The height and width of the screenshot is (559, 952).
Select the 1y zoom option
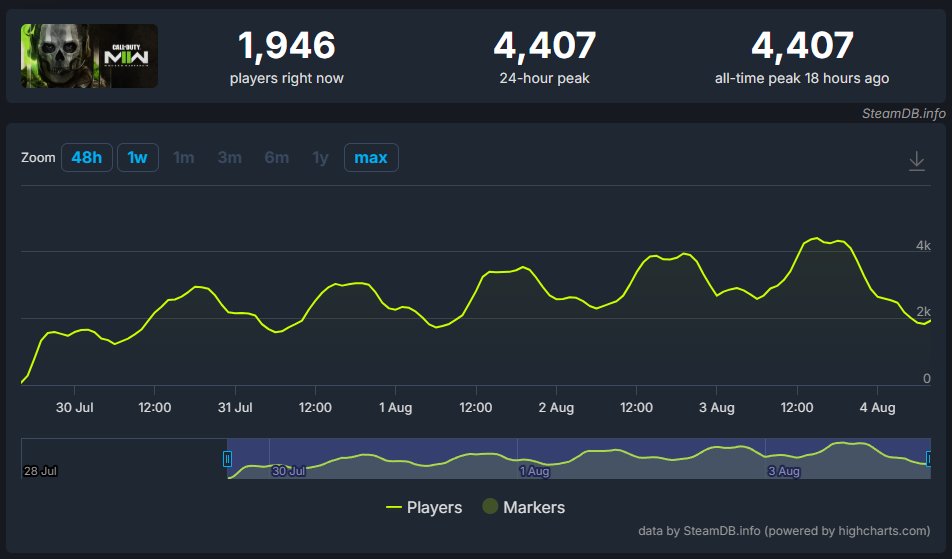click(x=321, y=158)
